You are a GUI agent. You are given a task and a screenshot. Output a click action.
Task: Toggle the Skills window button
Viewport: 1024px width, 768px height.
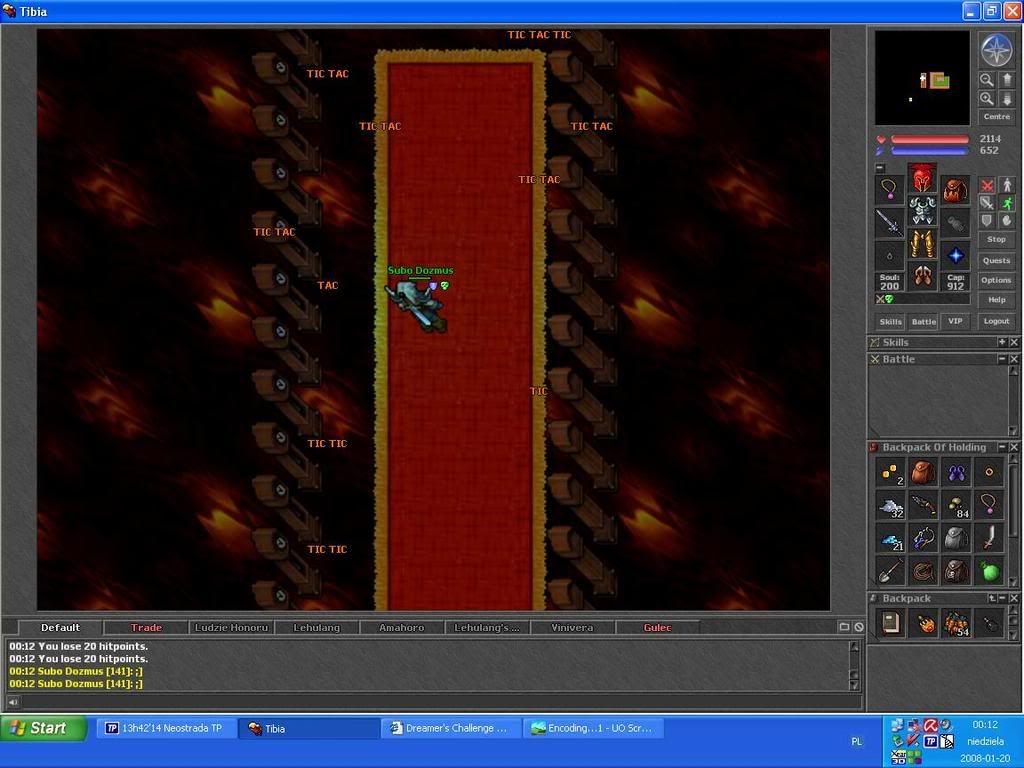pyautogui.click(x=890, y=321)
